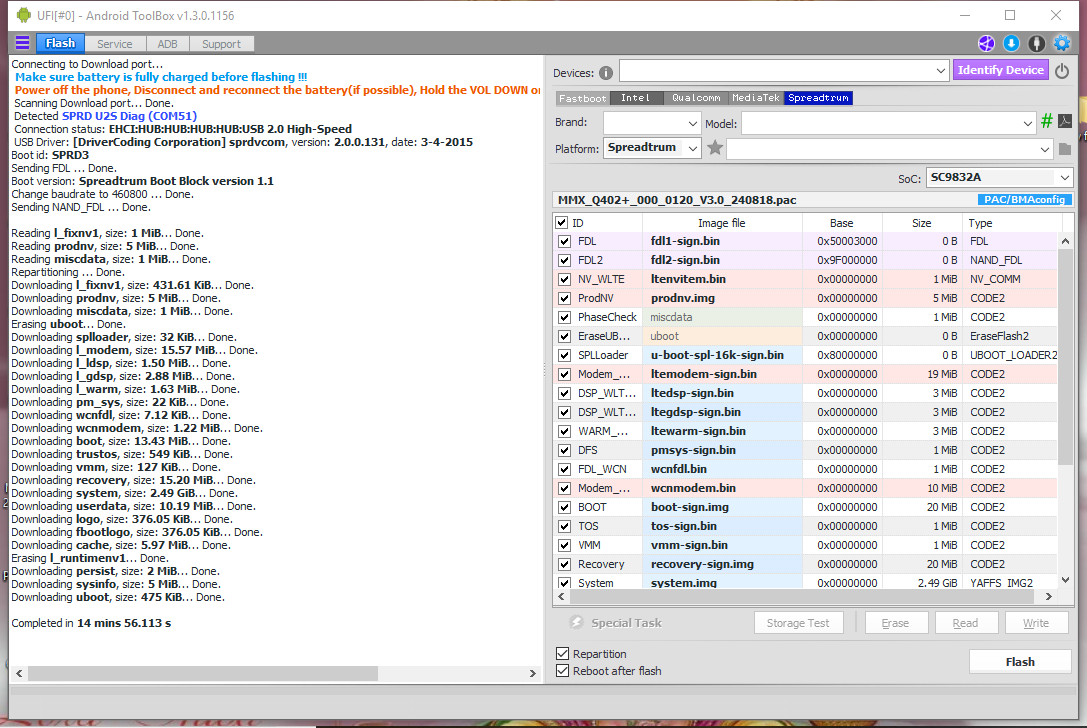Click the Type column header
The height and width of the screenshot is (728, 1087).
[x=1011, y=223]
